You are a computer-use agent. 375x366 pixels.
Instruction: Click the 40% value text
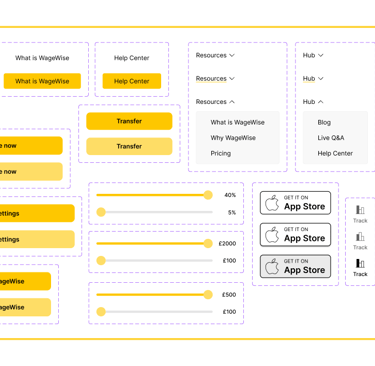pyautogui.click(x=230, y=195)
